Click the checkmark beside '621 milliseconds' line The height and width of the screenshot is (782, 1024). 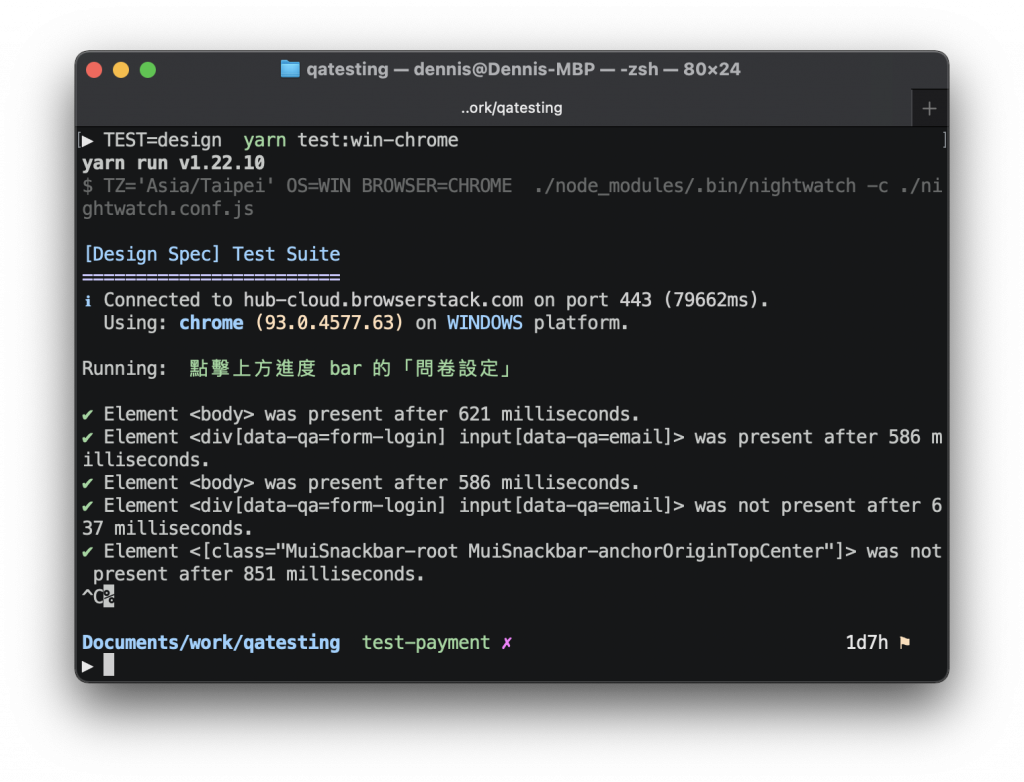click(88, 415)
